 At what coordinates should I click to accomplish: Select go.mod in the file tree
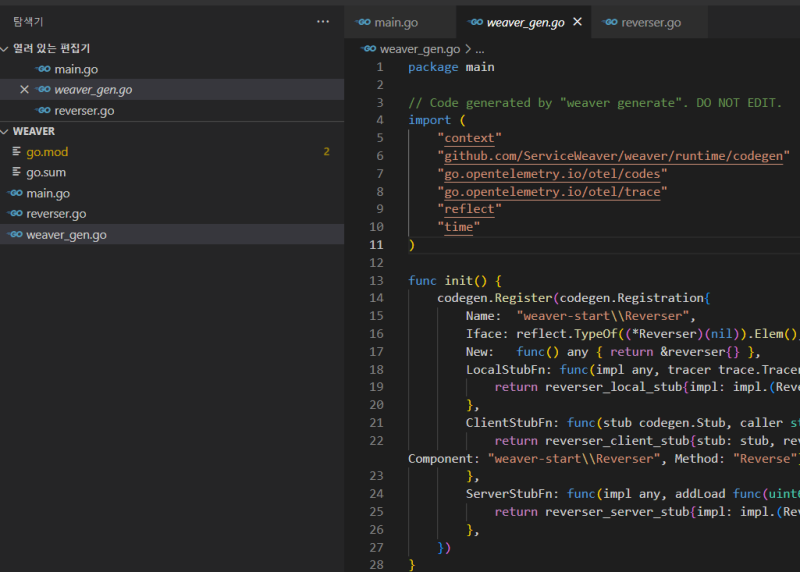click(47, 152)
